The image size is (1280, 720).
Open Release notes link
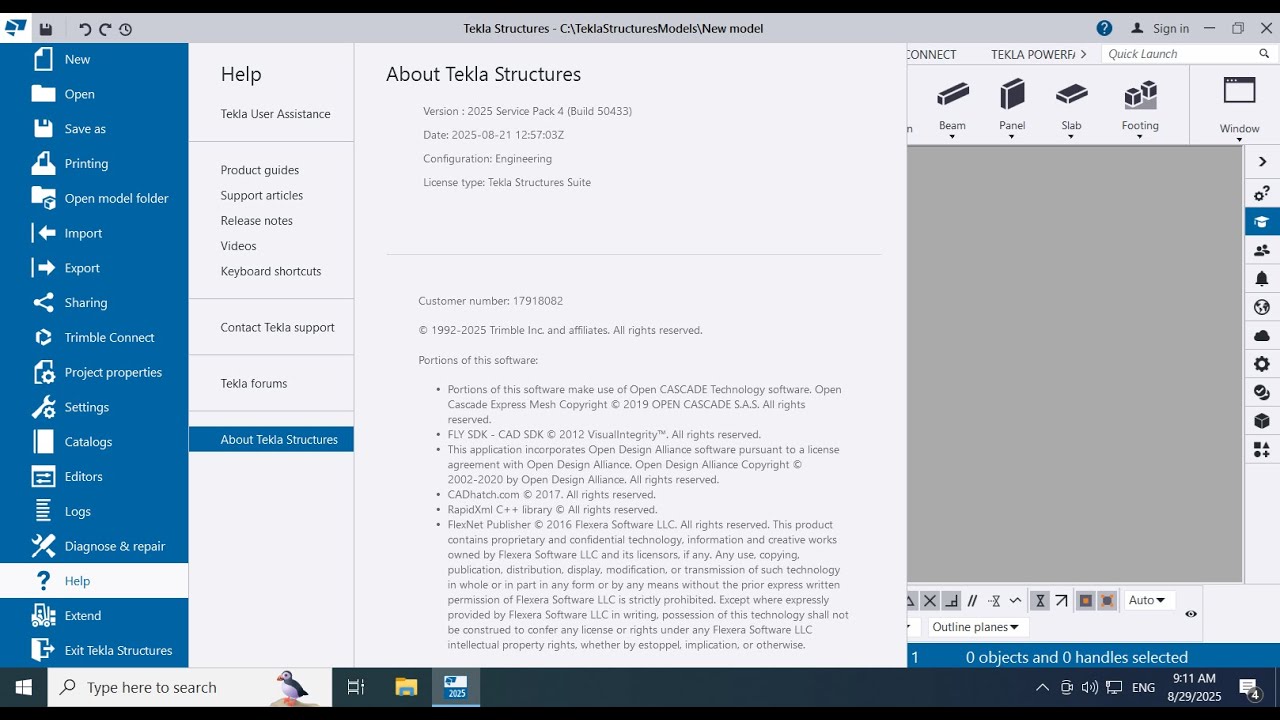click(257, 221)
